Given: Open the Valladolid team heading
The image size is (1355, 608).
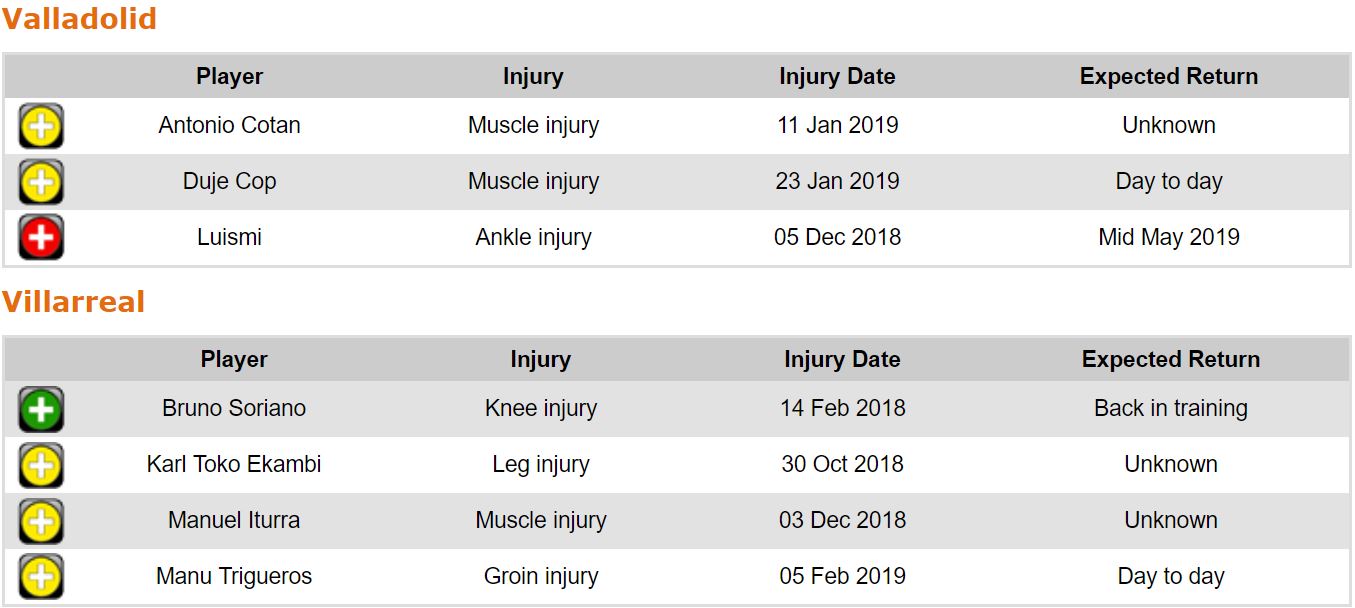Looking at the screenshot, I should (79, 19).
